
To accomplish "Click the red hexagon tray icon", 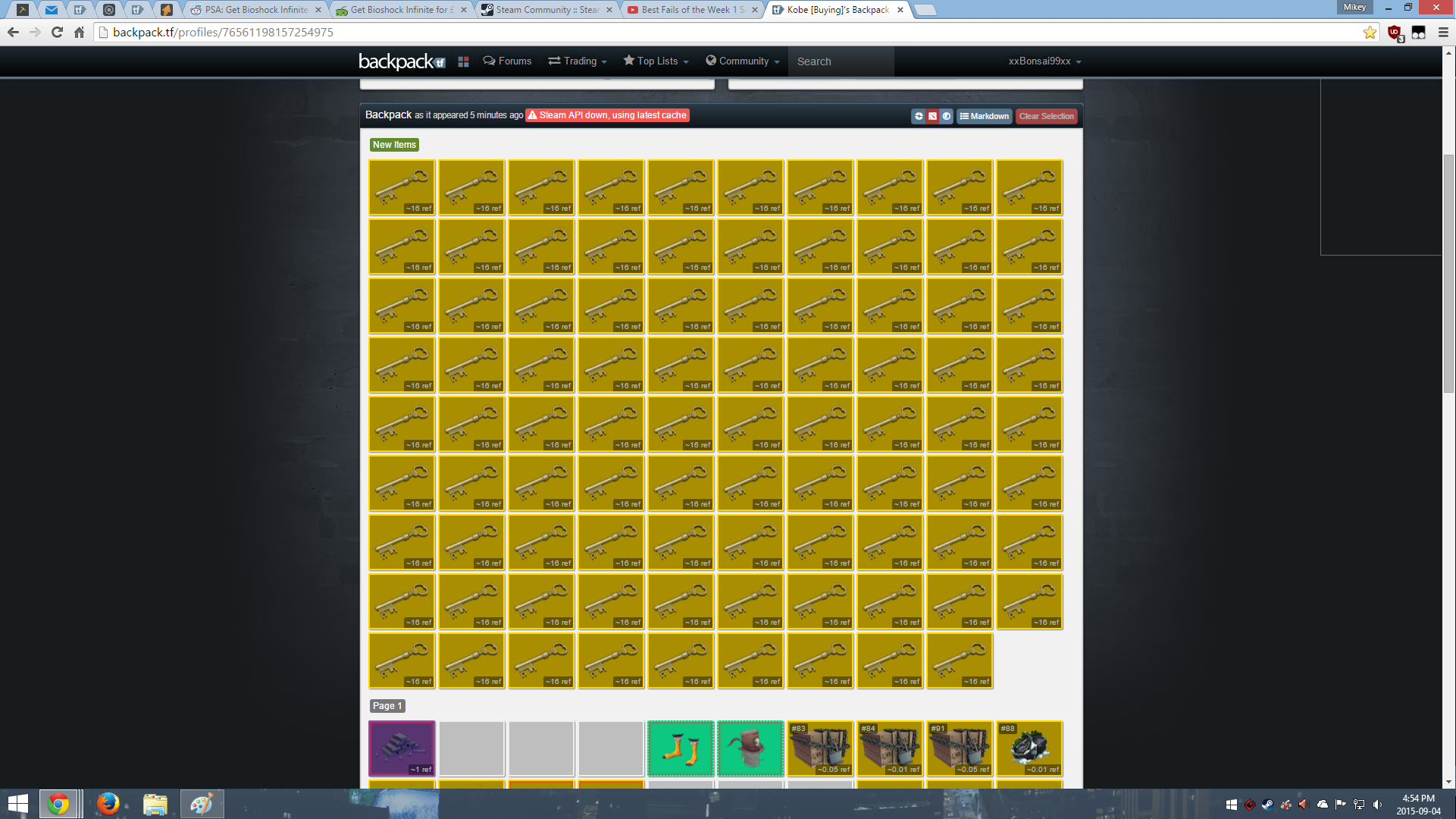I will point(1249,805).
